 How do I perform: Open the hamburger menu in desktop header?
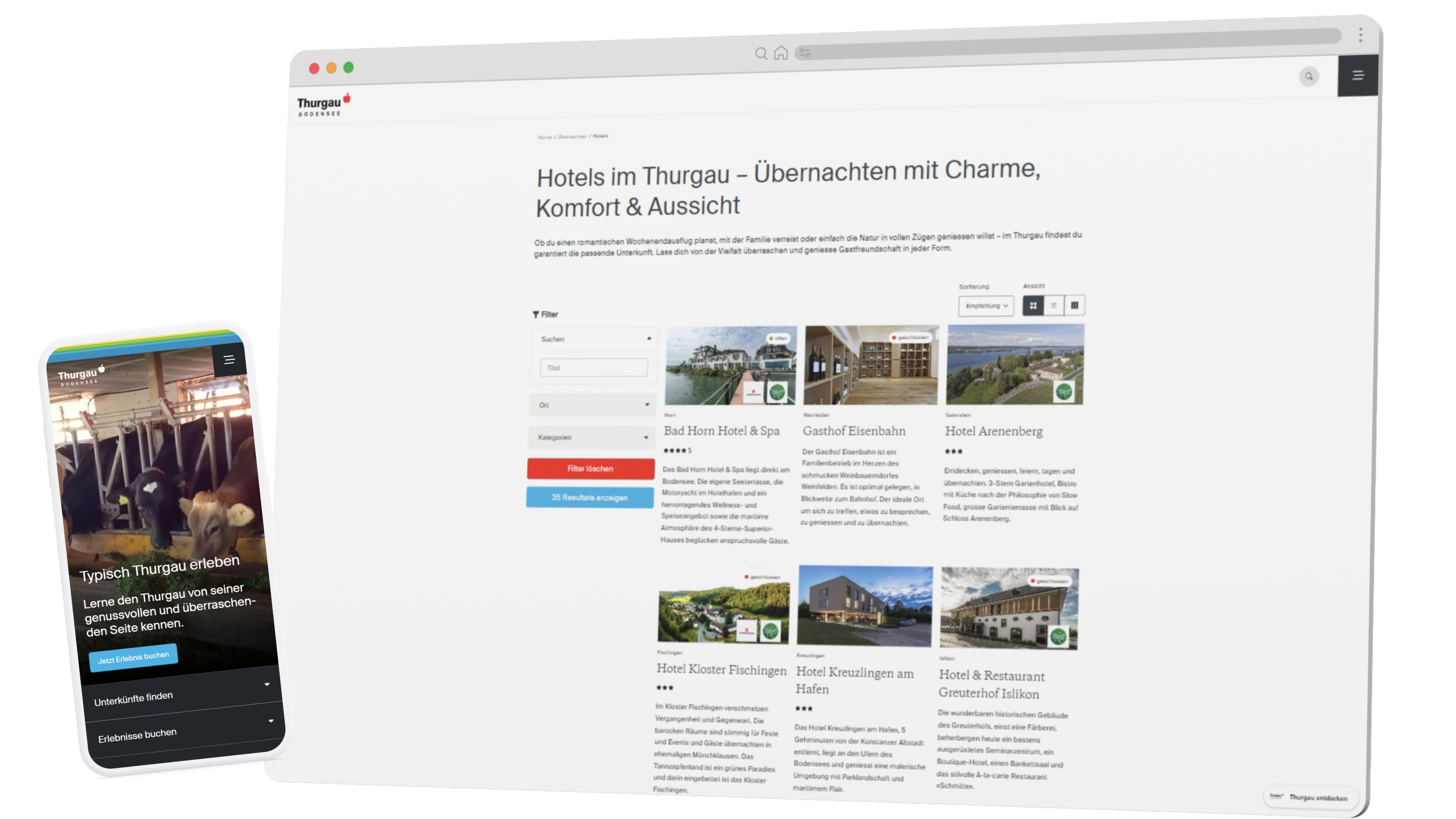[1357, 75]
